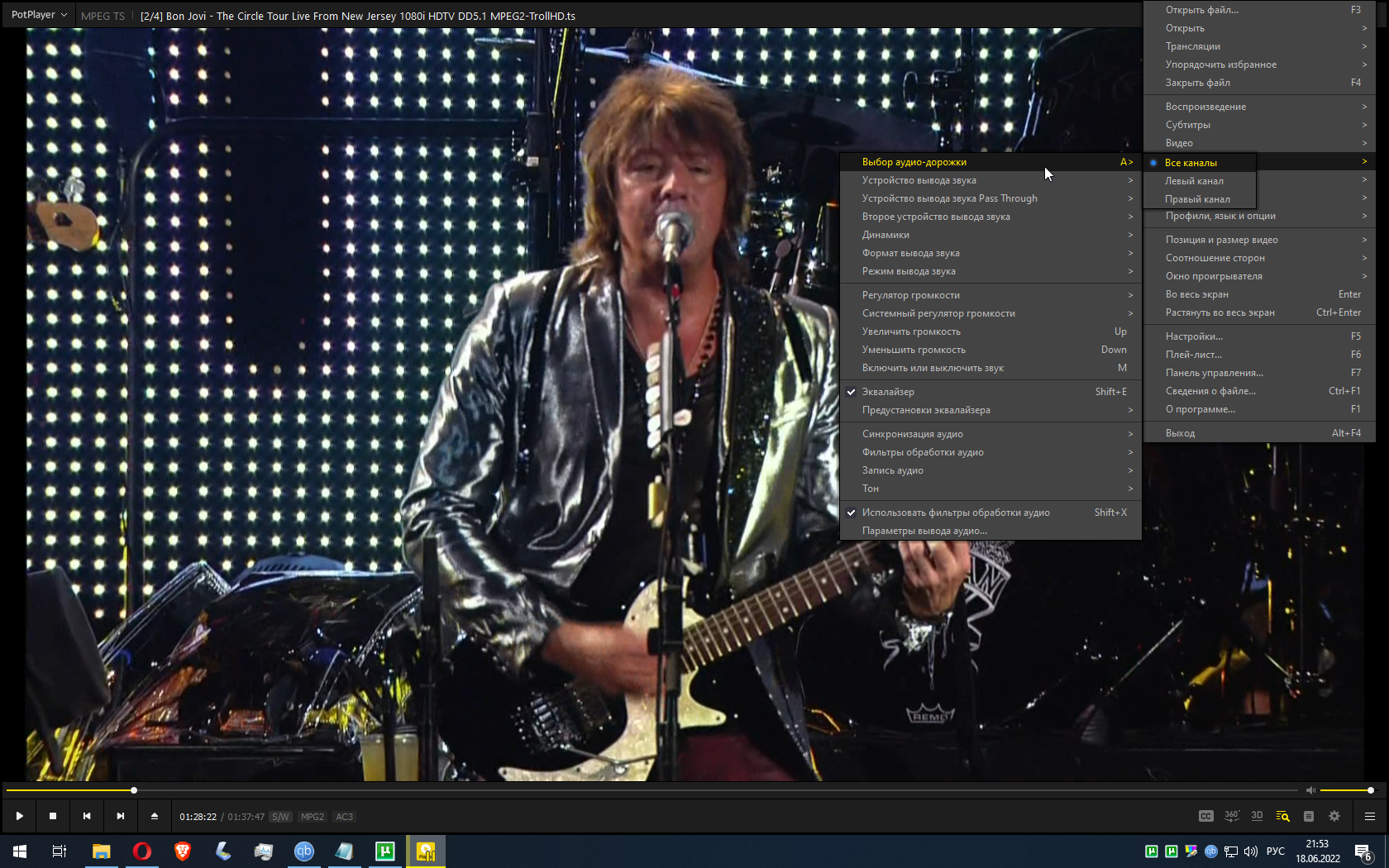Screen dimensions: 1389x868
Task: Select the Все каналы radio option
Action: click(x=1200, y=163)
